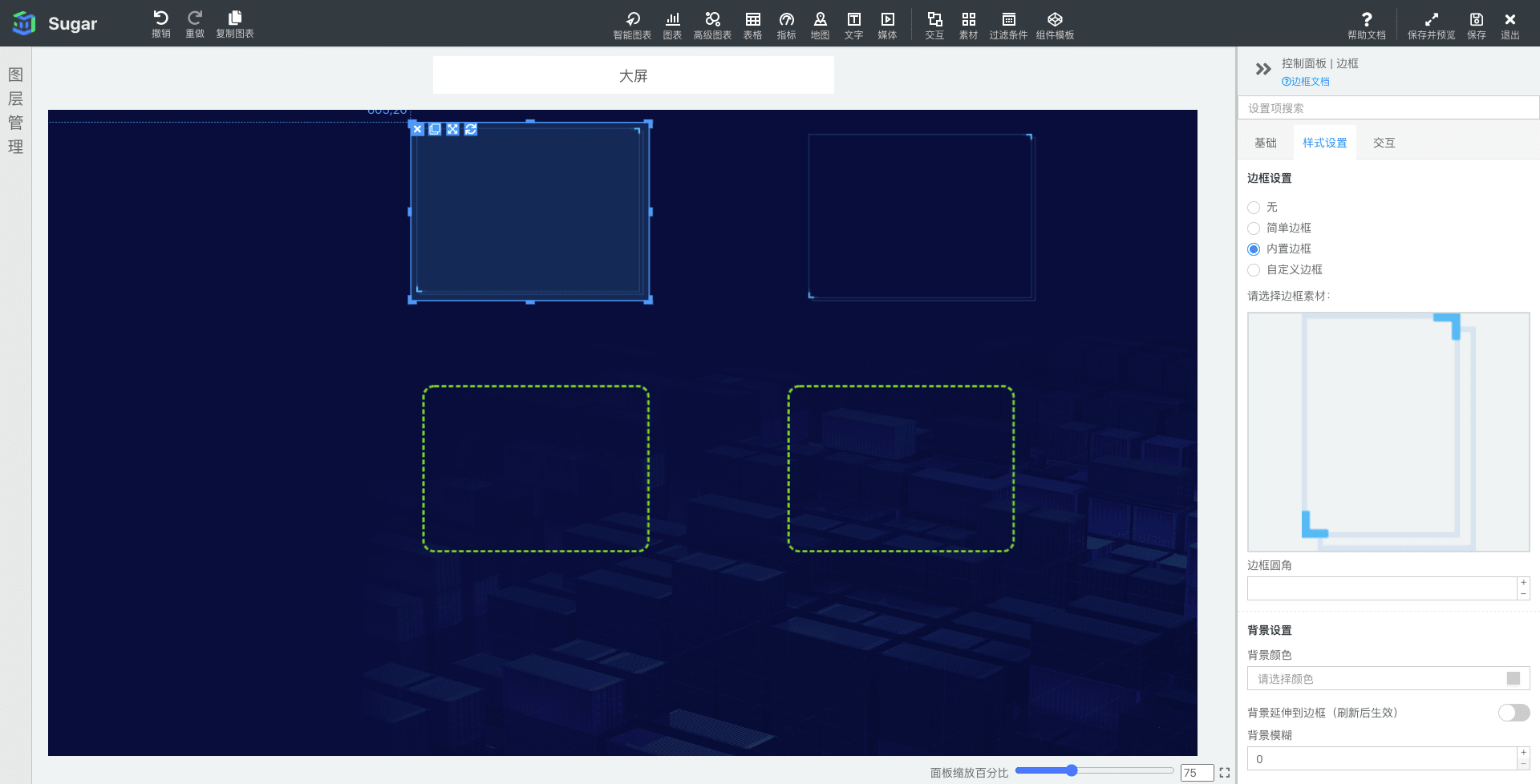Maximize selected border component icon
1540x784 pixels.
pos(452,129)
